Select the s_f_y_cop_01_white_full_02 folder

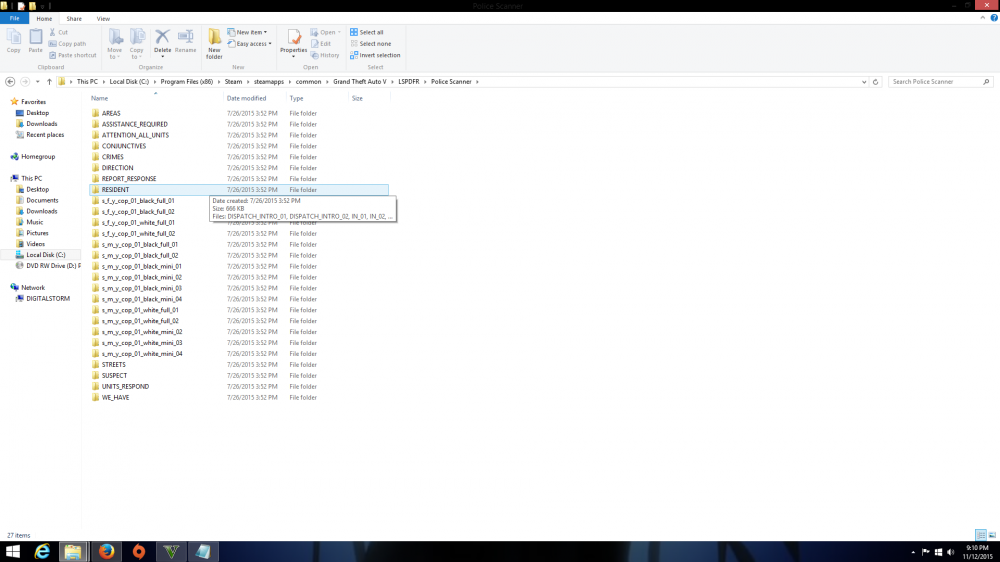138,233
